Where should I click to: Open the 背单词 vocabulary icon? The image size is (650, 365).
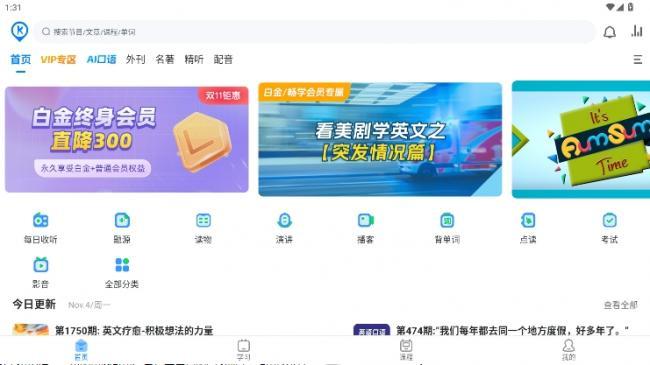pos(447,220)
